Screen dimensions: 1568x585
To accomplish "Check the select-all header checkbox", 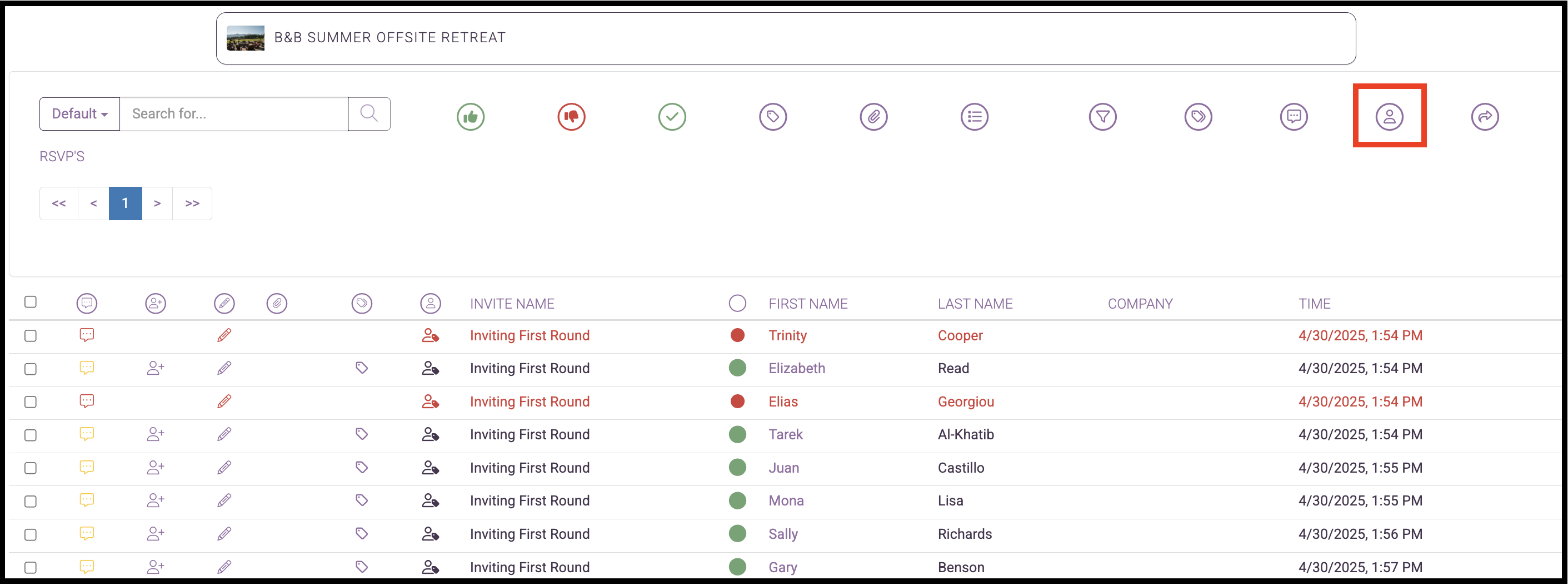I will pos(31,301).
